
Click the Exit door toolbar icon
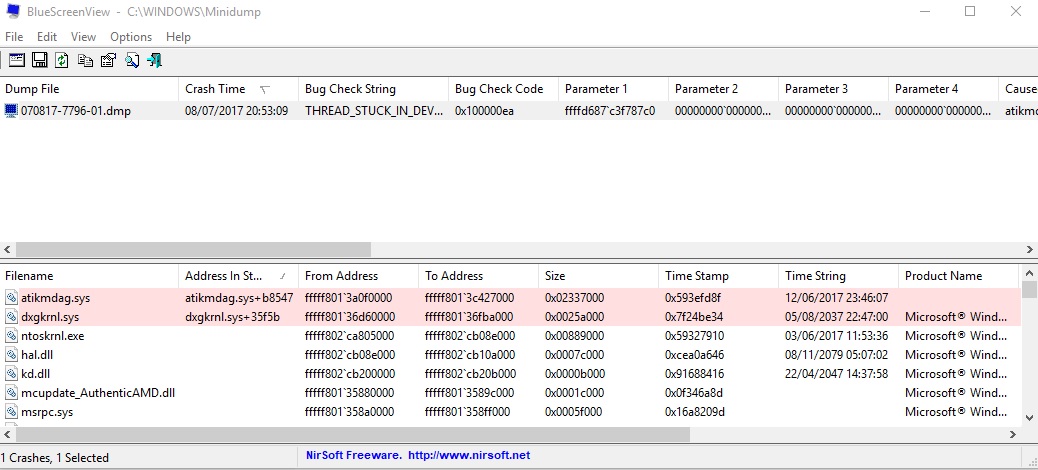click(x=154, y=60)
